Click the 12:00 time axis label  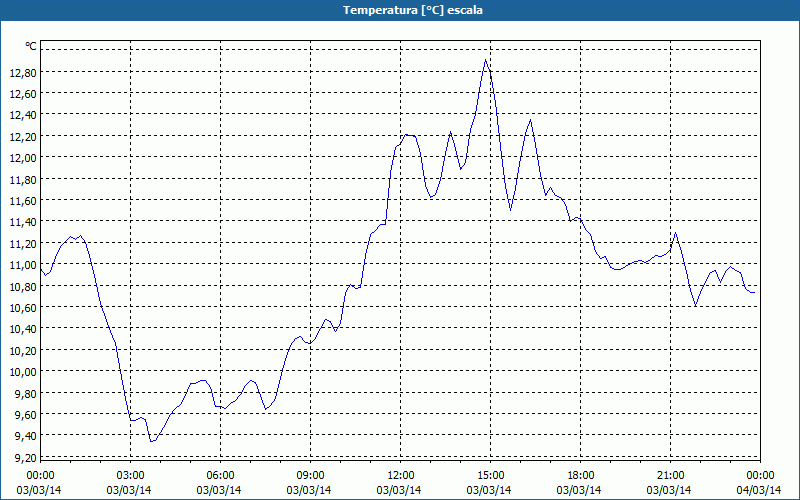coord(401,476)
